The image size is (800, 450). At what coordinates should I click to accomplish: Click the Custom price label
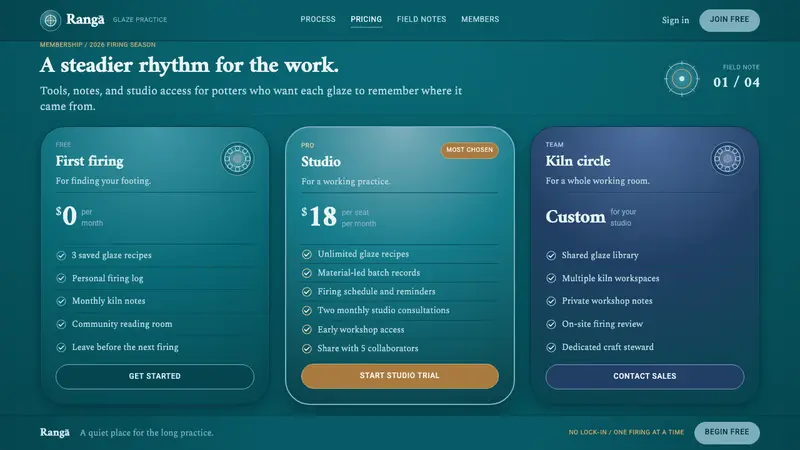(x=576, y=217)
